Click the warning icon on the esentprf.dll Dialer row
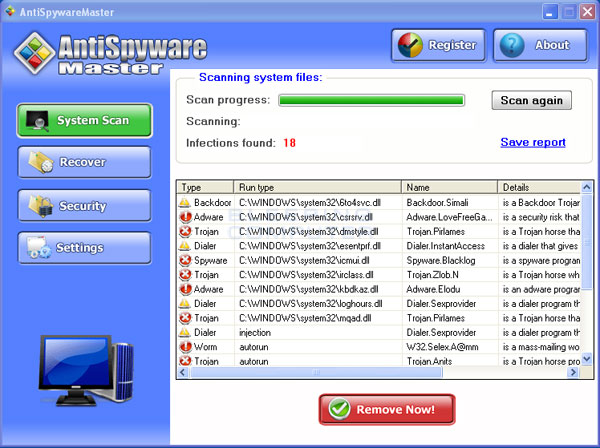Screen dimensions: 600x448 point(185,246)
